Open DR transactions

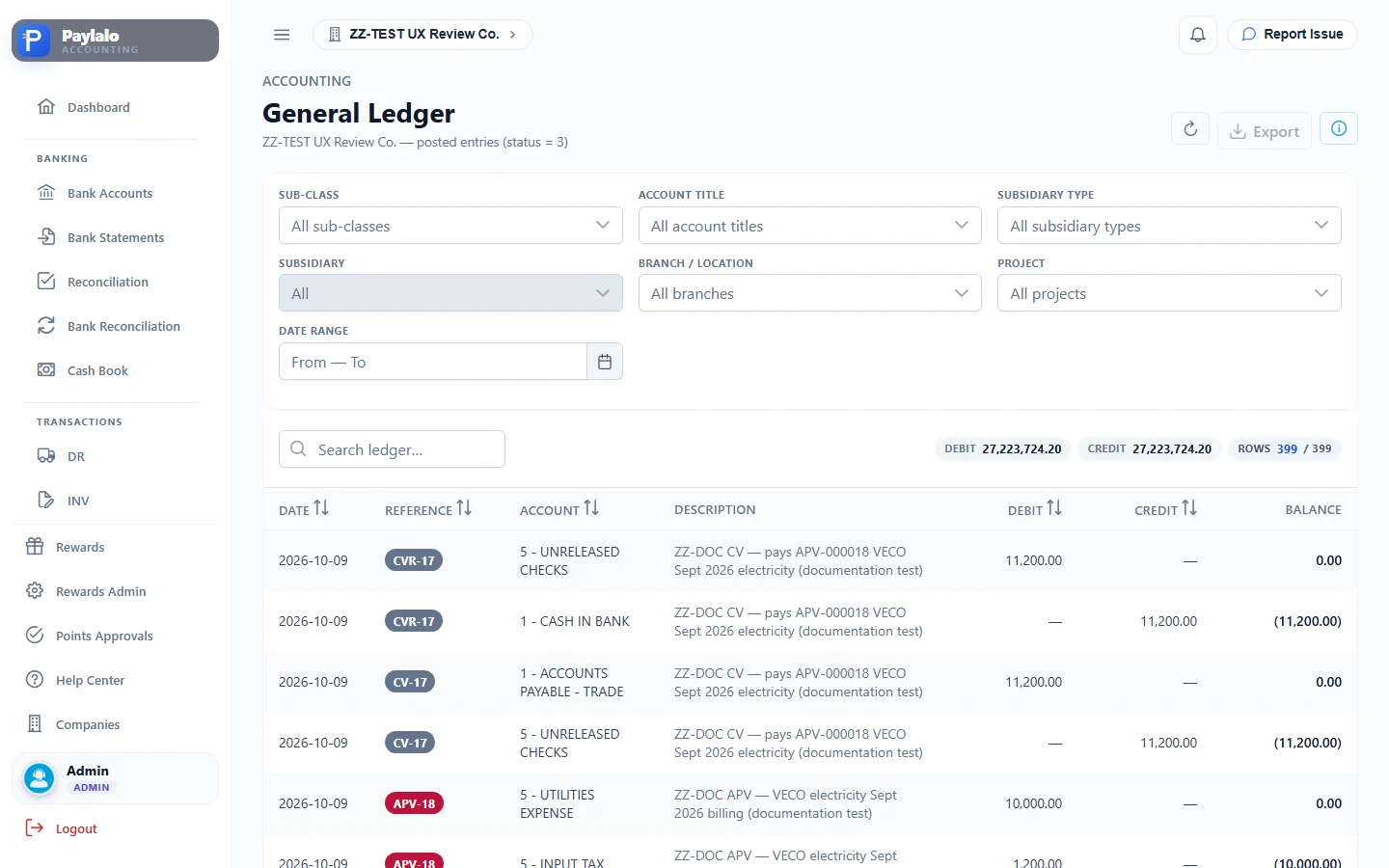click(61, 456)
